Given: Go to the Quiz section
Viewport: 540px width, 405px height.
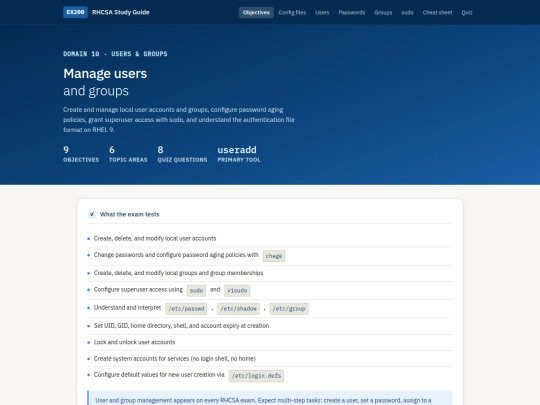Looking at the screenshot, I should click(x=467, y=12).
